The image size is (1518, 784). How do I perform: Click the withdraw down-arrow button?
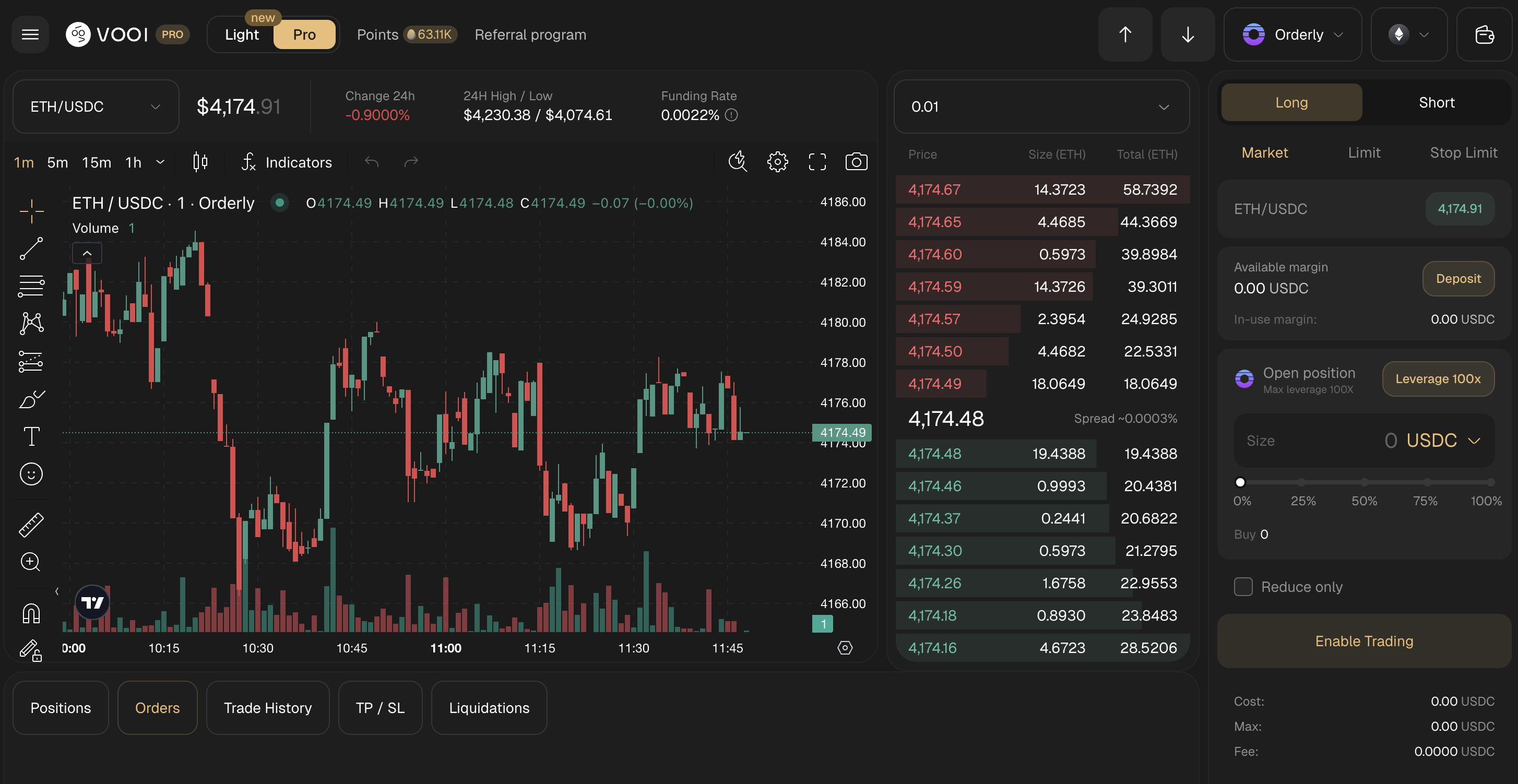point(1188,35)
